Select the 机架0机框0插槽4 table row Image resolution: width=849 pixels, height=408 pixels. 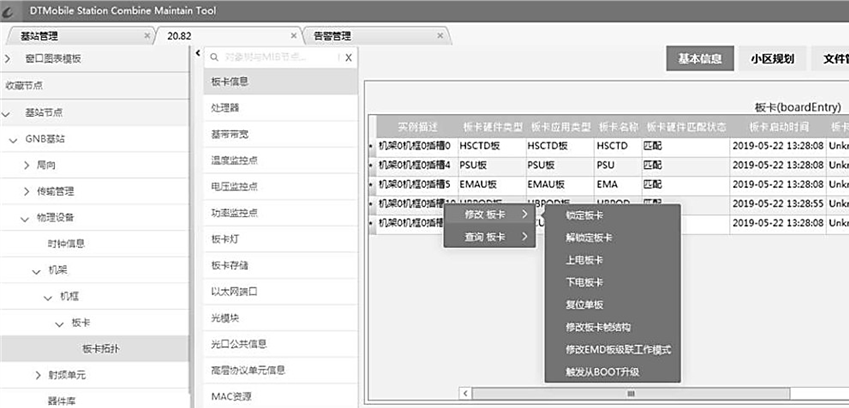pyautogui.click(x=609, y=166)
